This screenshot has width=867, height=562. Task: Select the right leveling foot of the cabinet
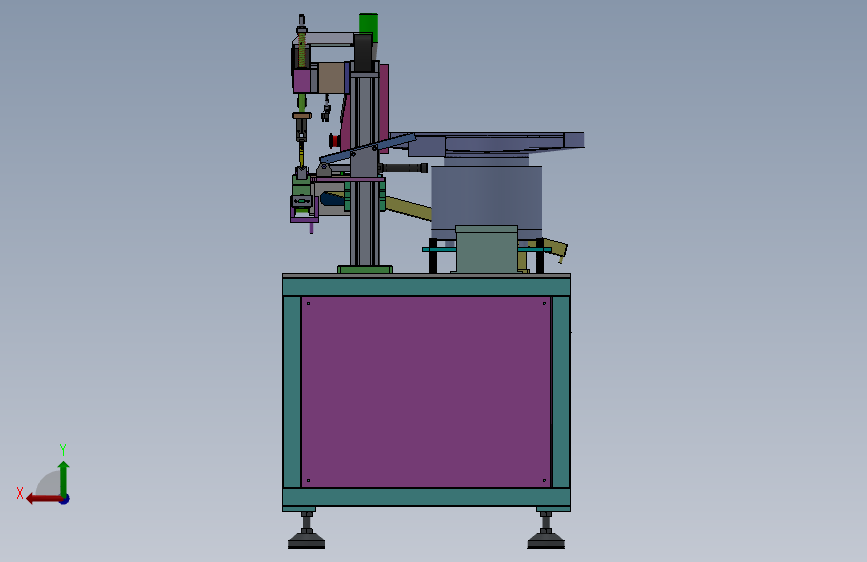click(x=546, y=532)
